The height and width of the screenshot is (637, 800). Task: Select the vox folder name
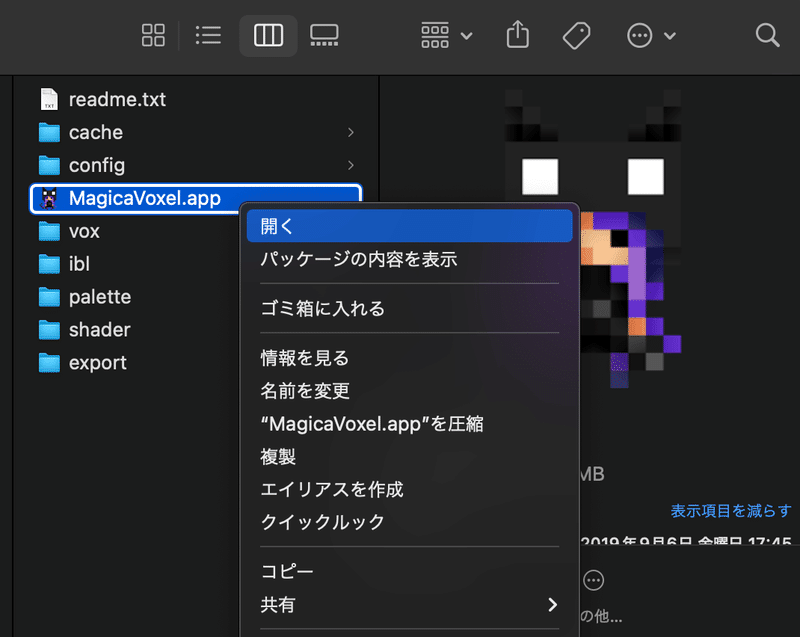pos(84,231)
